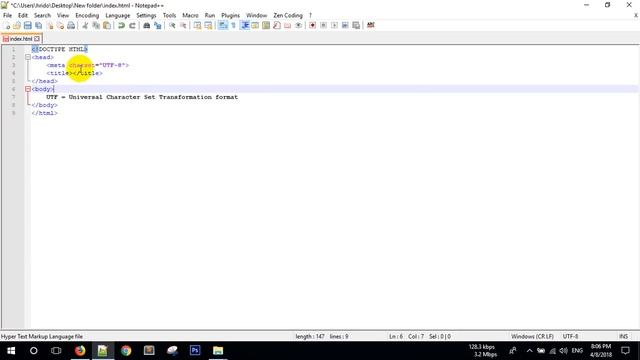This screenshot has width=640, height=360.
Task: Click the Paste toolbar icon
Action: click(x=107, y=25)
